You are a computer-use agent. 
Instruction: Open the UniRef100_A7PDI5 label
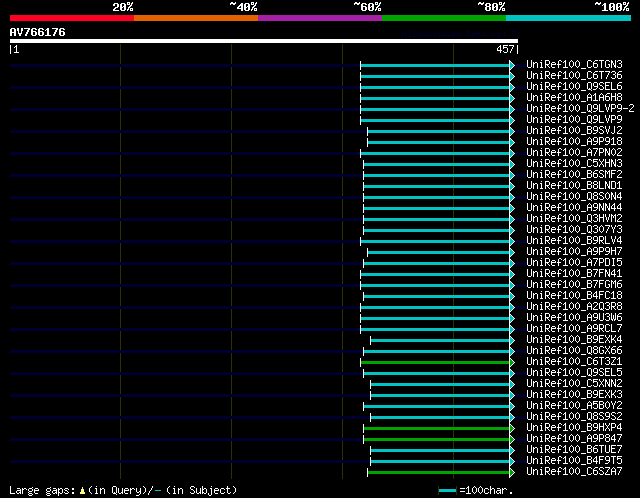click(574, 263)
